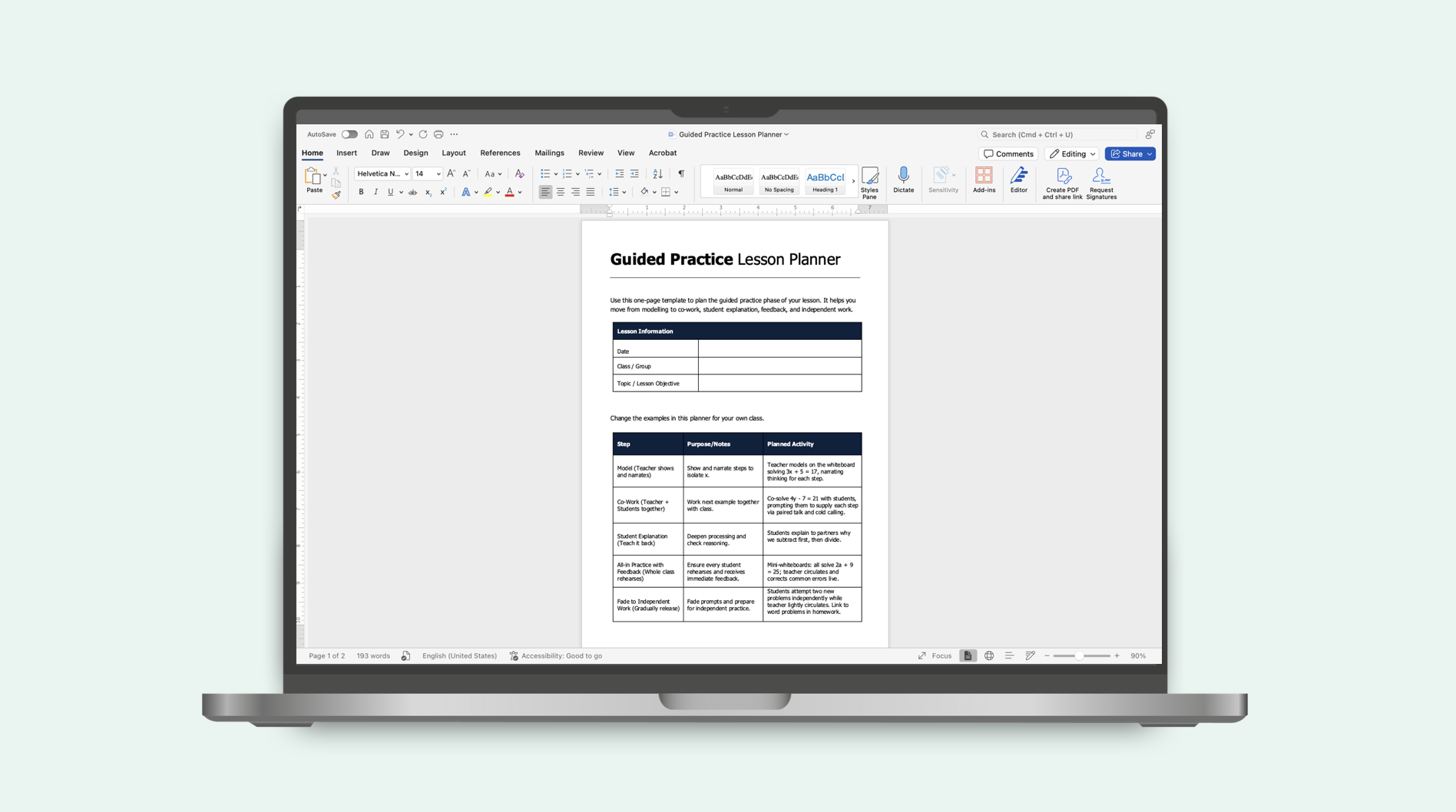This screenshot has height=812, width=1456.
Task: Open the Add-ins gallery
Action: [984, 177]
